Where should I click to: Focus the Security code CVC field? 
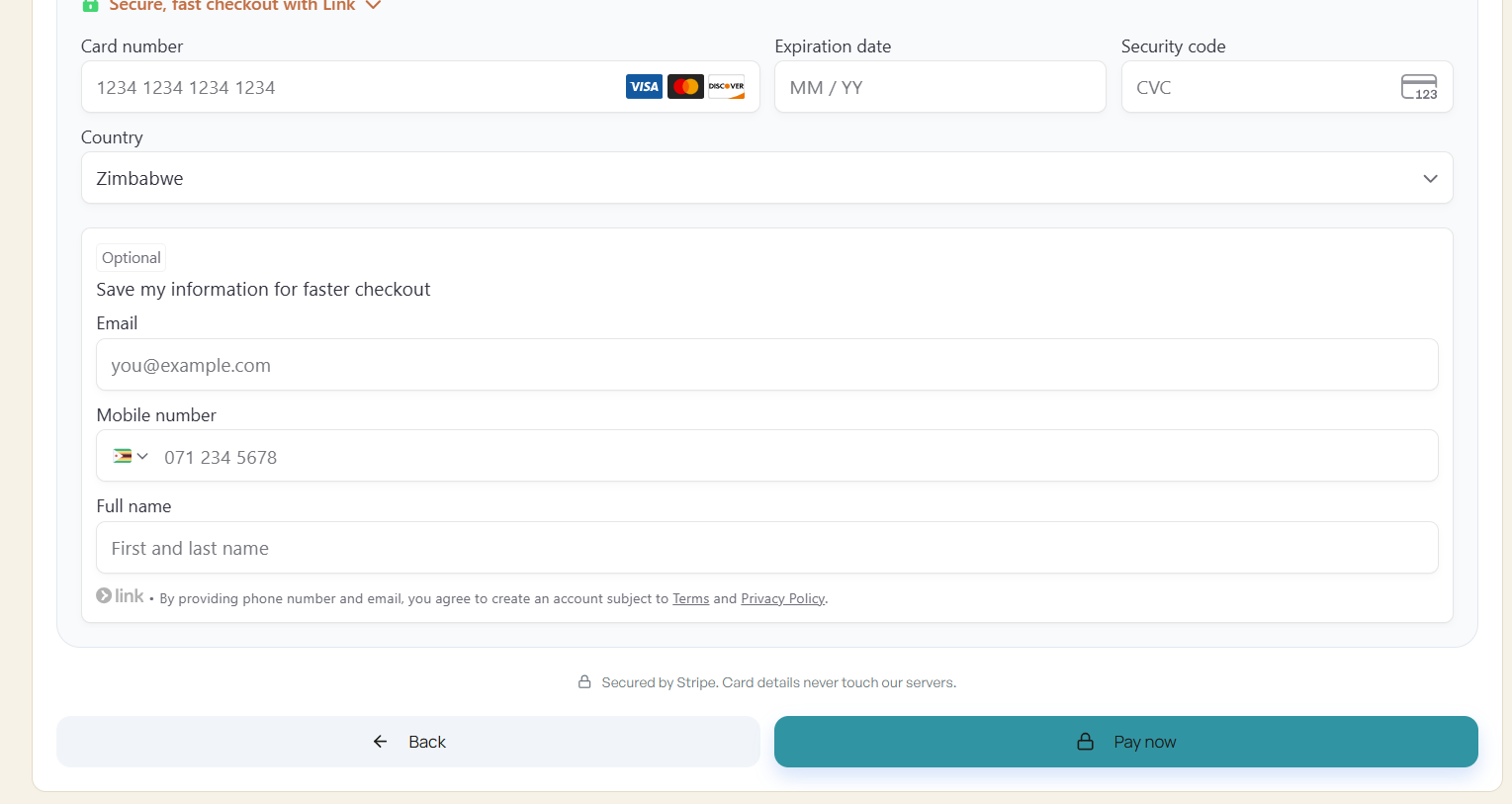point(1287,87)
